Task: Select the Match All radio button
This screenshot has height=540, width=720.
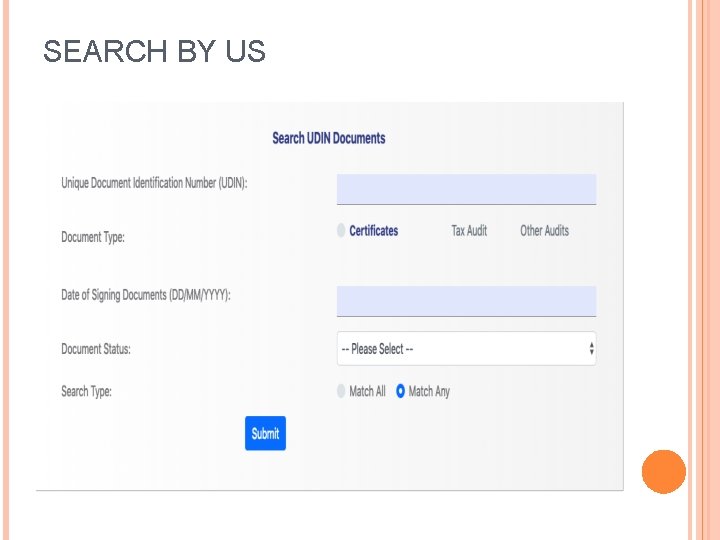Action: 341,391
